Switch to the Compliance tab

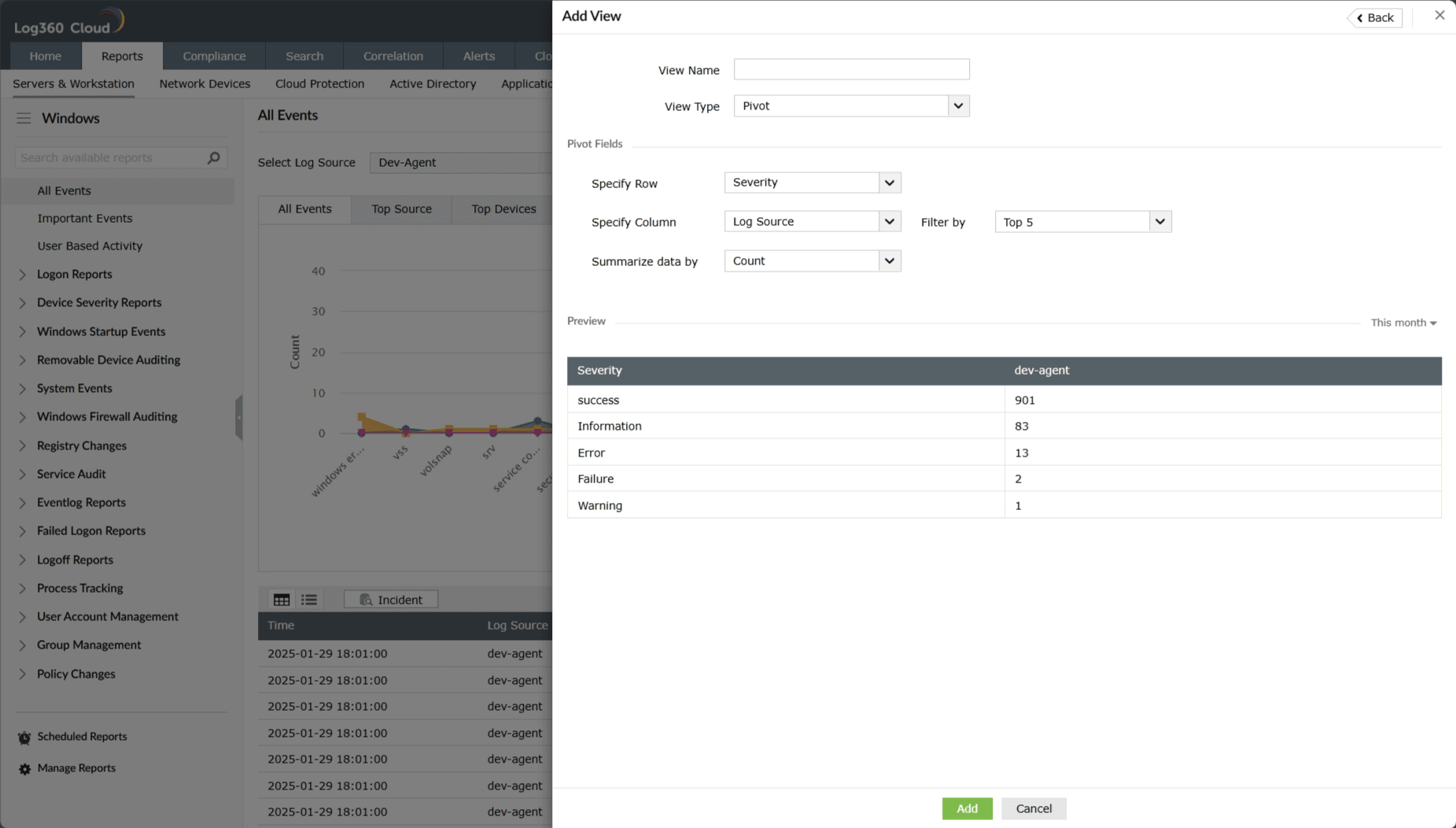214,56
